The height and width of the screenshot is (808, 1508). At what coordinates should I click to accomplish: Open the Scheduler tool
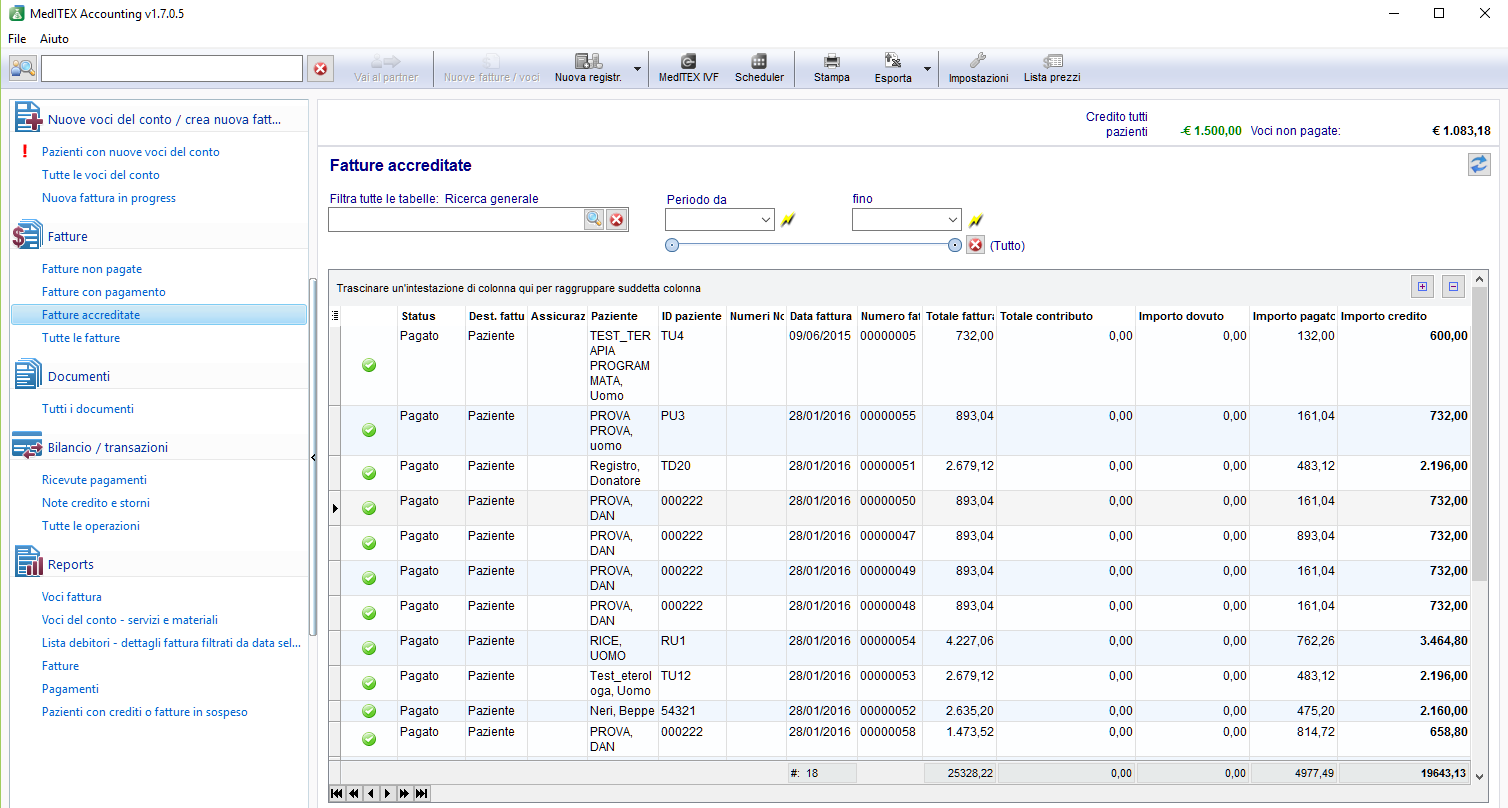pyautogui.click(x=759, y=68)
